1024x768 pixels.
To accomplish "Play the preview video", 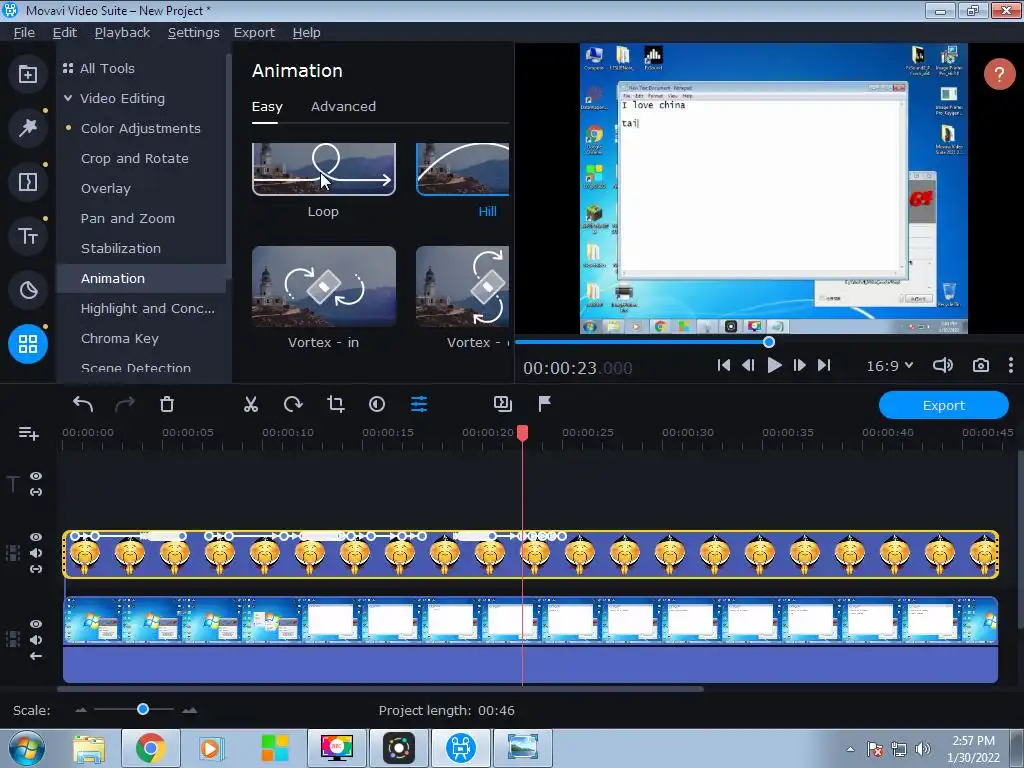I will point(775,366).
